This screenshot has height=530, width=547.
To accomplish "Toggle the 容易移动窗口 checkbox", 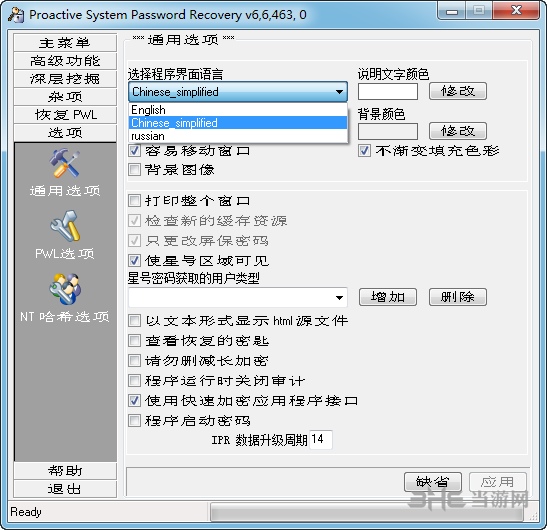I will (x=134, y=151).
